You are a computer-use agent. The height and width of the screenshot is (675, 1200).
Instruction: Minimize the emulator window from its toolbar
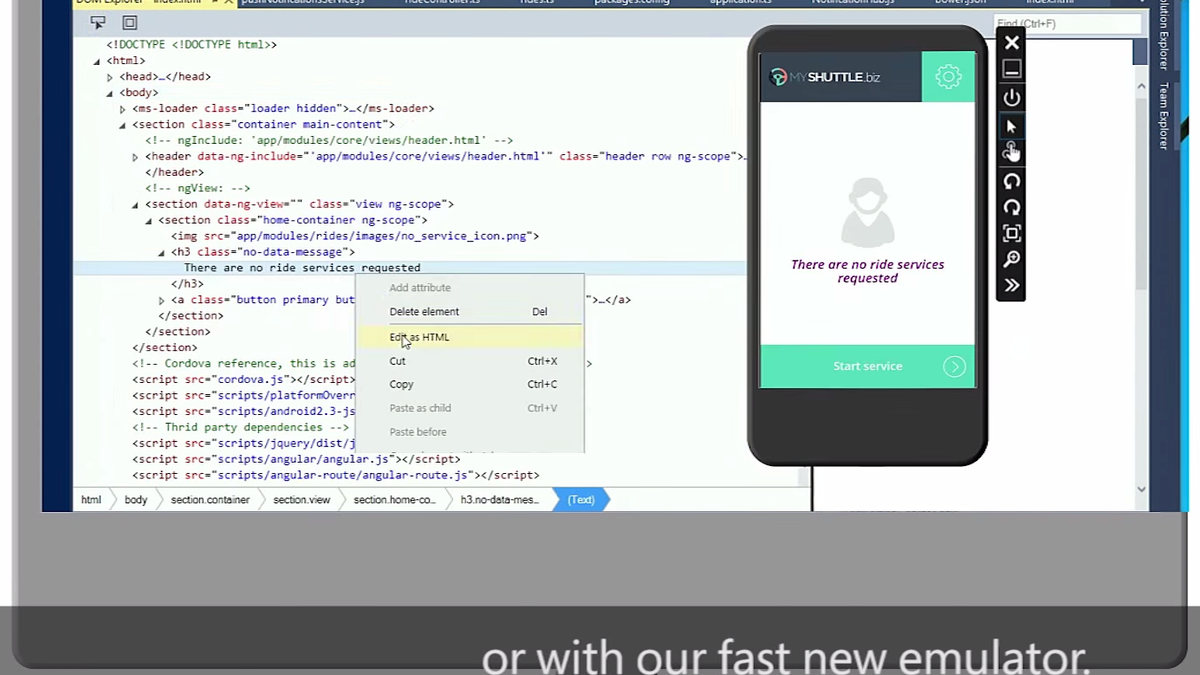(1012, 69)
